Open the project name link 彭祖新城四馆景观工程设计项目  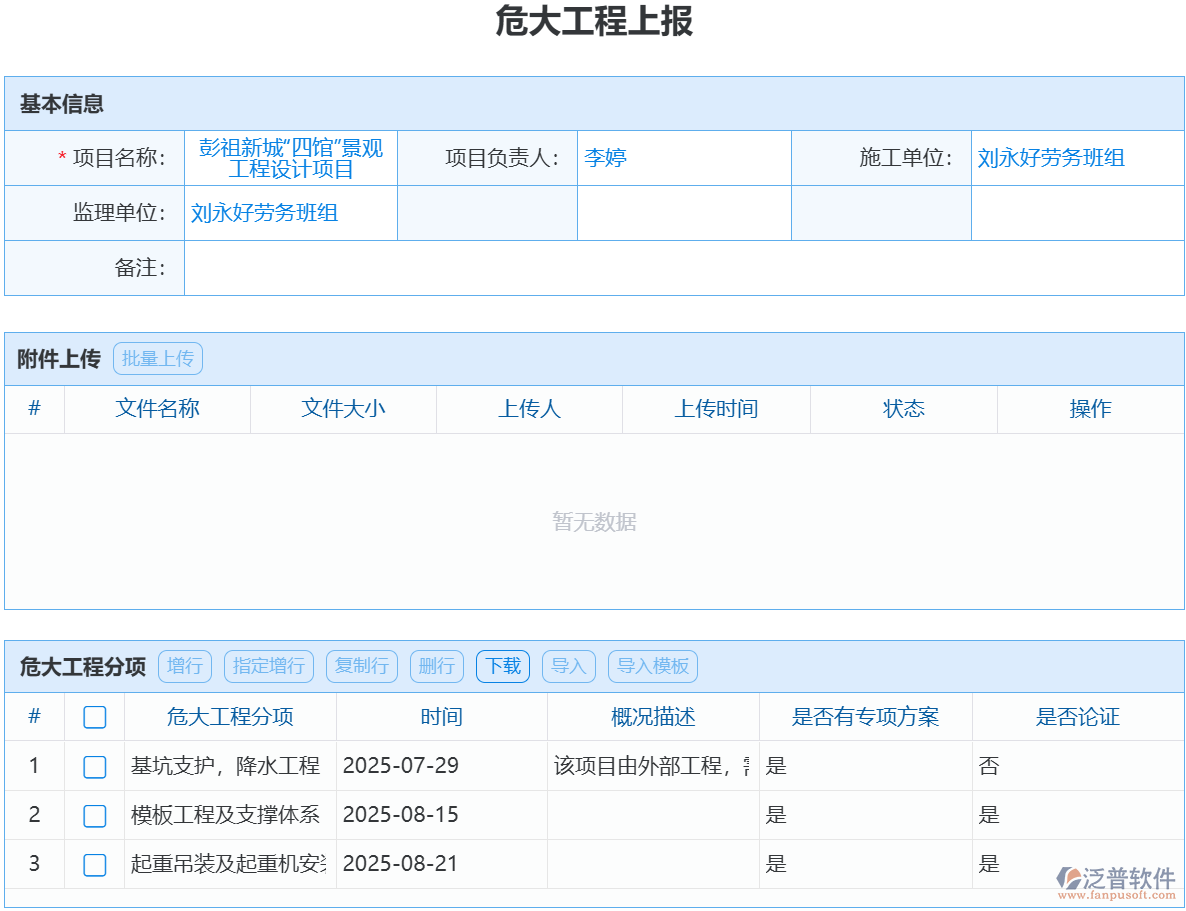[x=290, y=157]
